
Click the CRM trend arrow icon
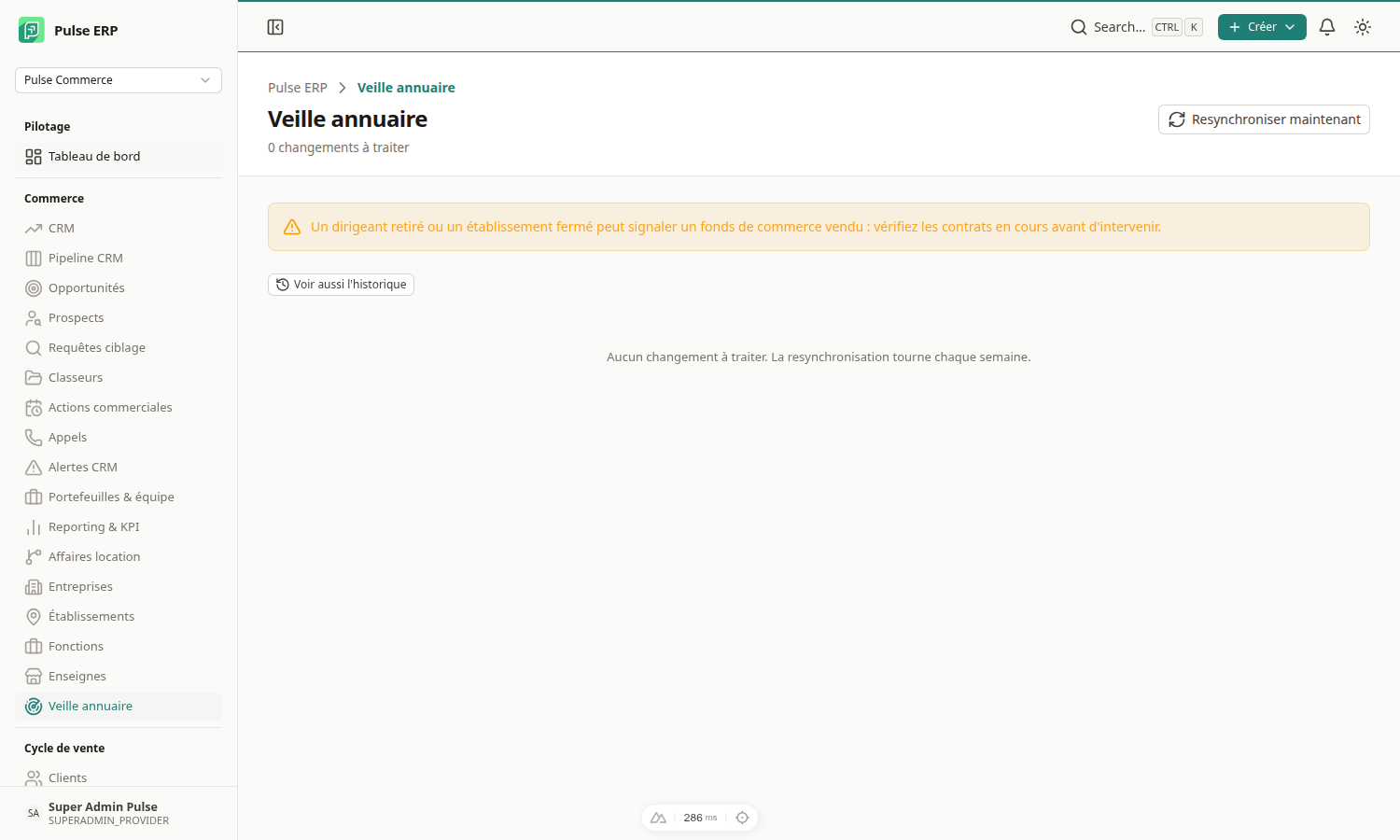click(34, 229)
